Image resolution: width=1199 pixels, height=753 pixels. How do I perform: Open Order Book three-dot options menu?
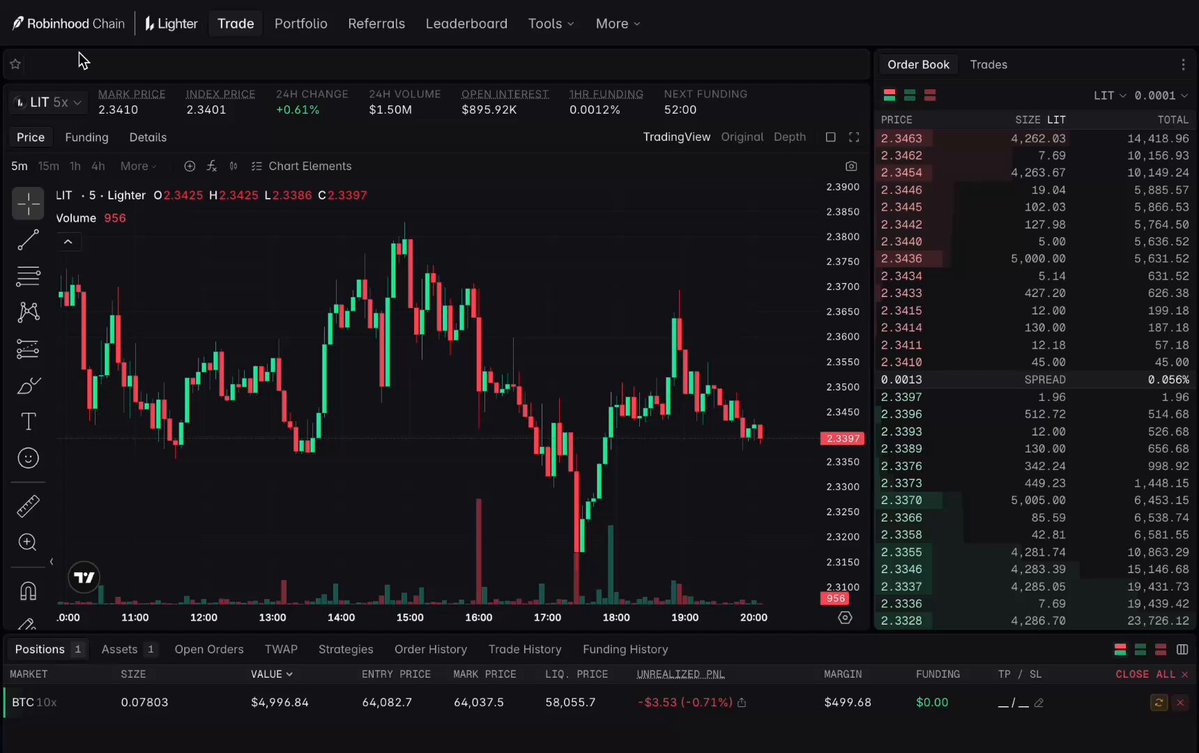click(x=1183, y=65)
